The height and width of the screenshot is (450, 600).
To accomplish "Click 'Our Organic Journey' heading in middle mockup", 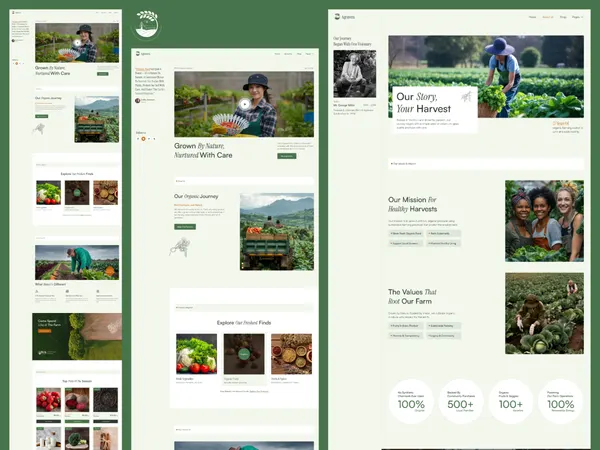I will (196, 196).
